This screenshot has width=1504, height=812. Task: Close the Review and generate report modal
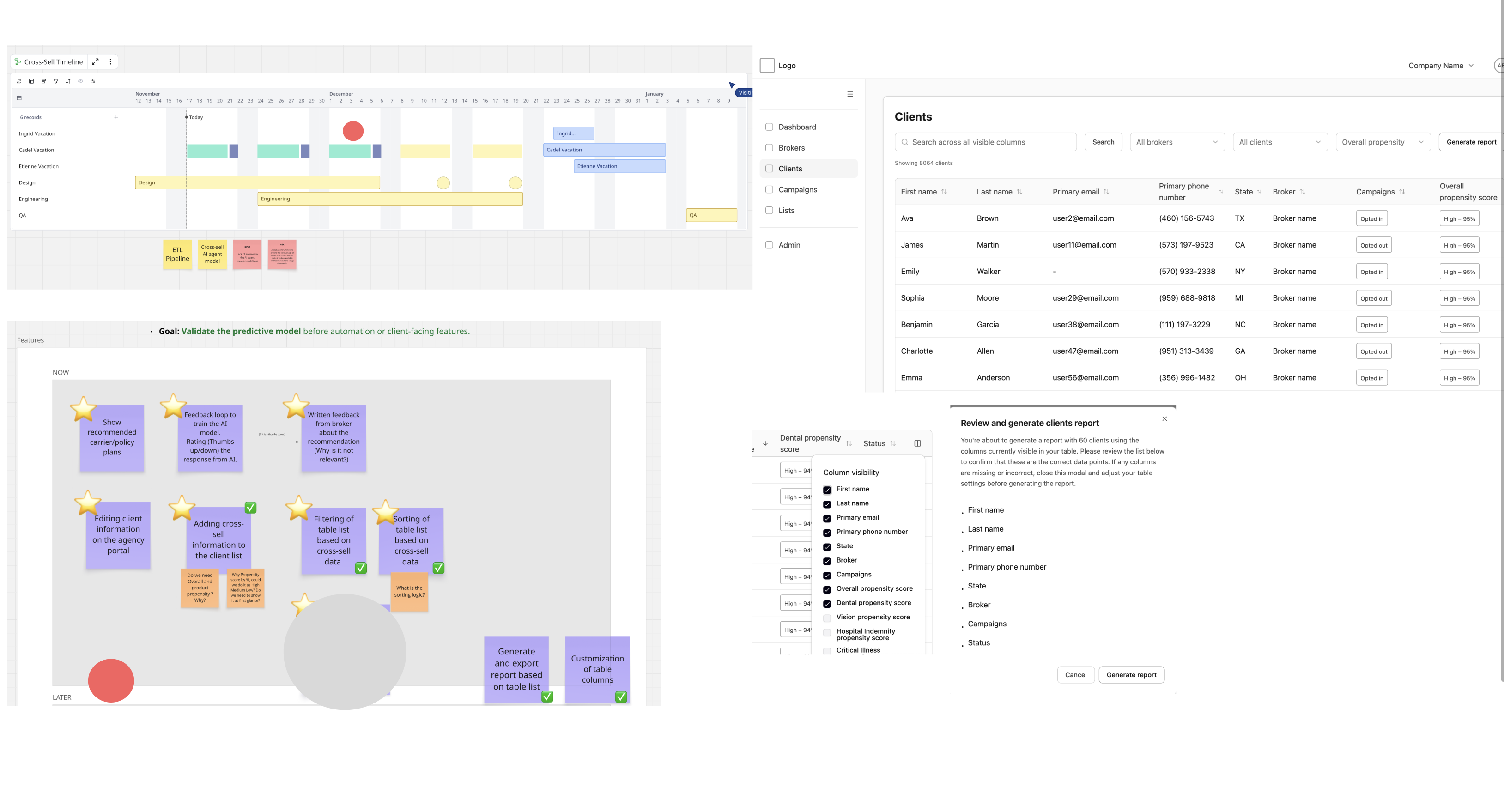coord(1165,418)
